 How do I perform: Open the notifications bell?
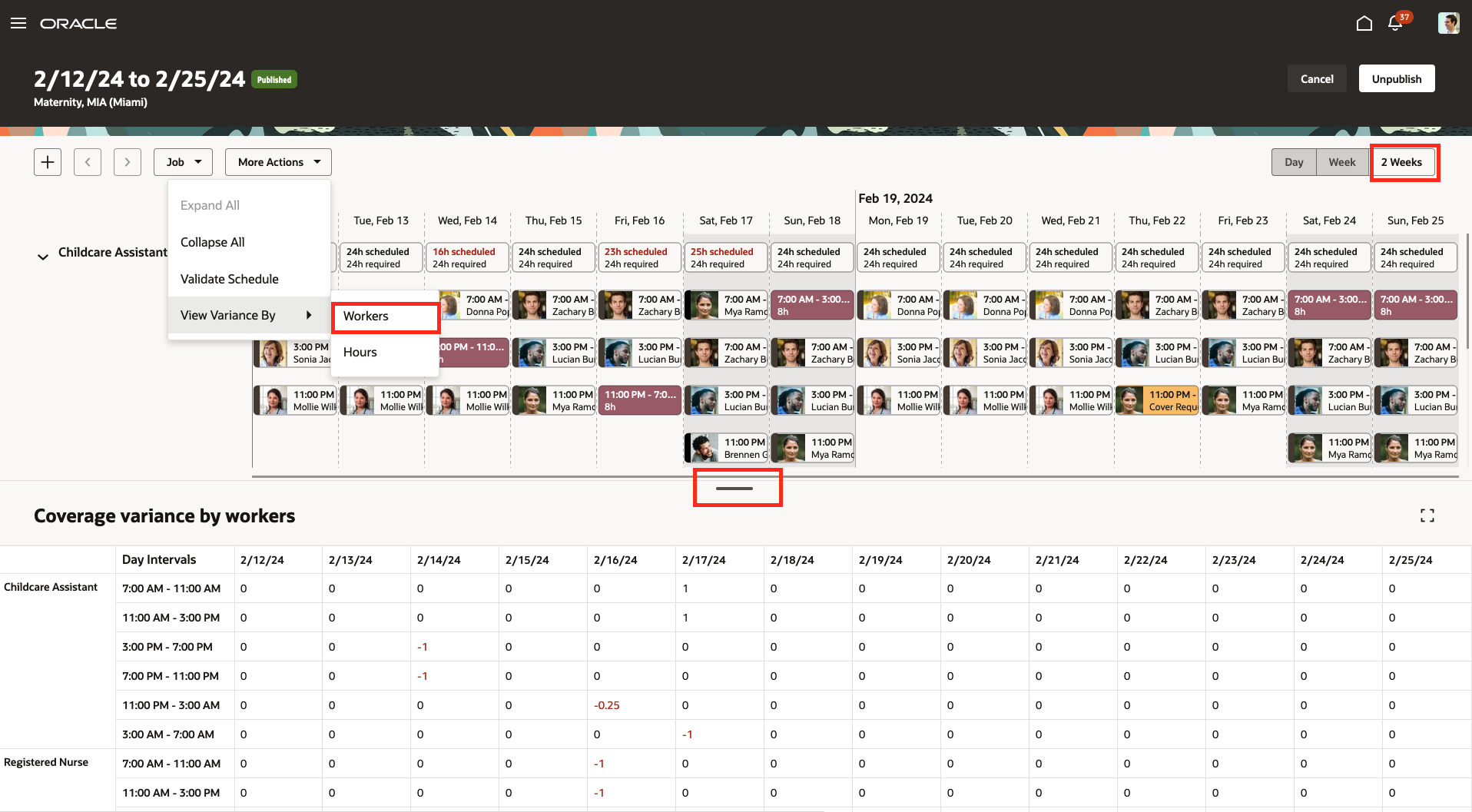[x=1396, y=23]
